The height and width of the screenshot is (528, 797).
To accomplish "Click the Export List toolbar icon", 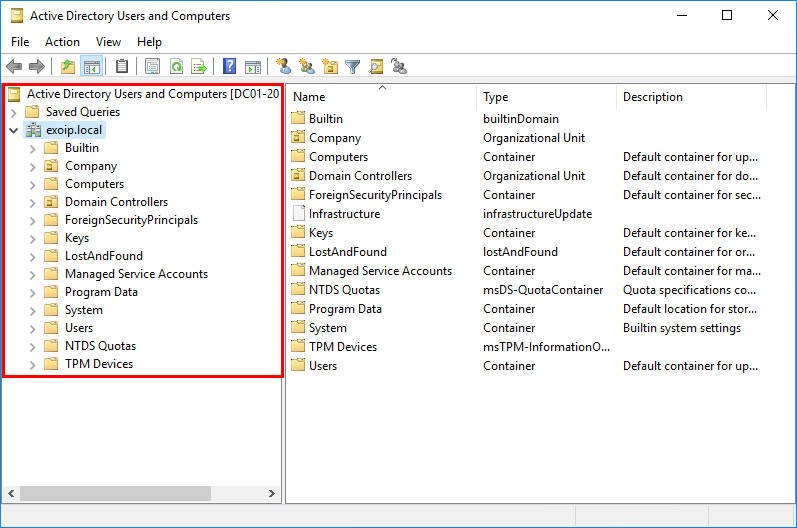I will pyautogui.click(x=199, y=67).
